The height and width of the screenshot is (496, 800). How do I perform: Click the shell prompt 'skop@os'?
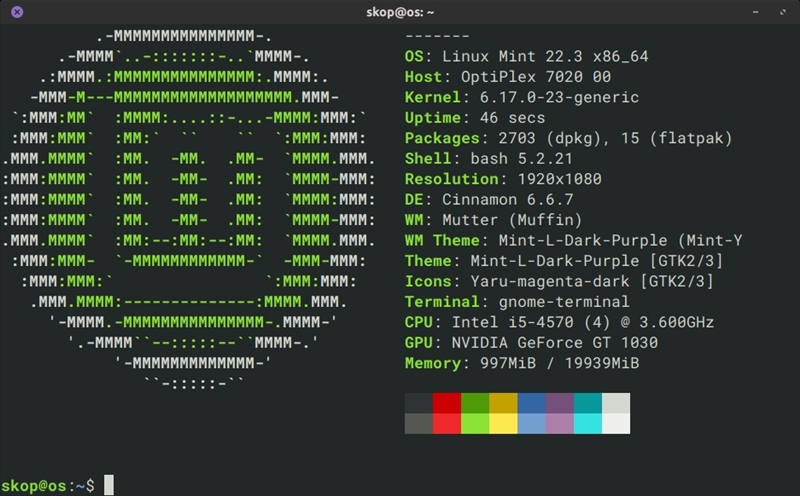34,485
